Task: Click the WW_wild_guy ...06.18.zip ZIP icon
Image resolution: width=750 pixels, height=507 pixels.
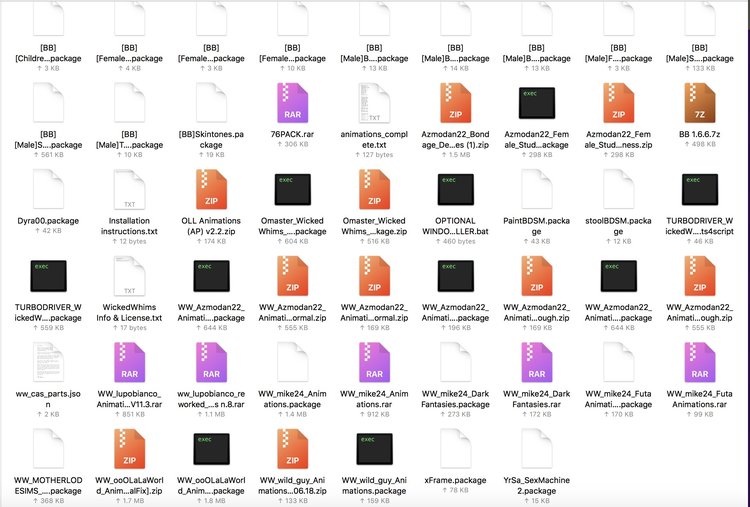Action: point(293,449)
